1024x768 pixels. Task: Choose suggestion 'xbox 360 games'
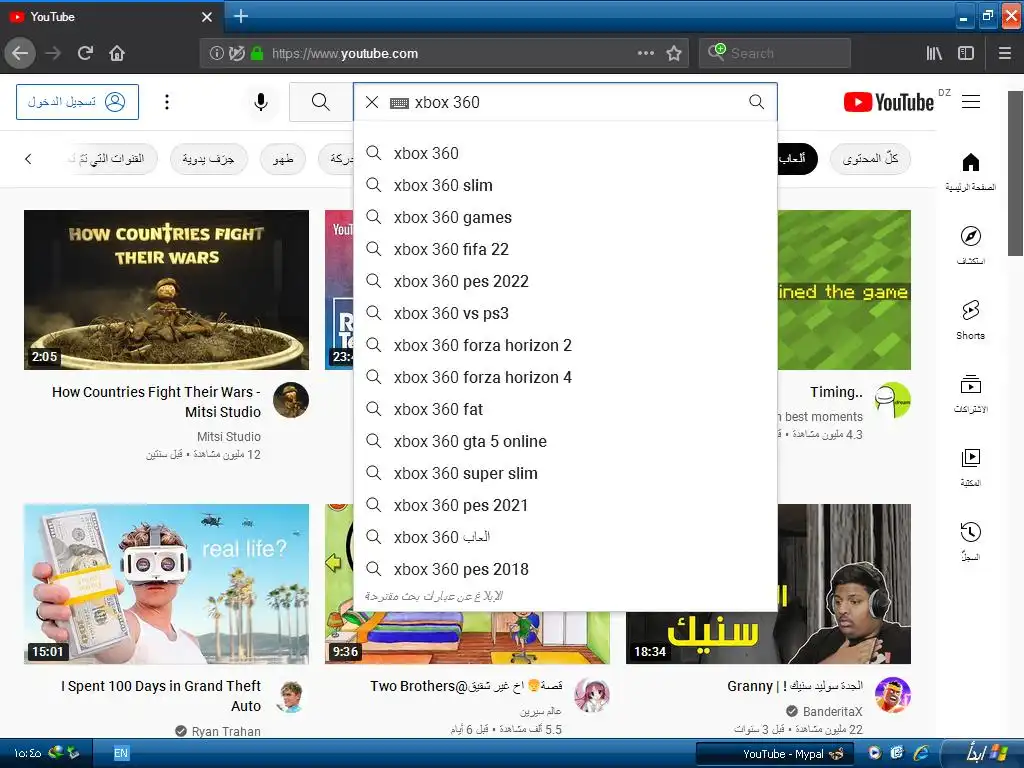coord(566,217)
